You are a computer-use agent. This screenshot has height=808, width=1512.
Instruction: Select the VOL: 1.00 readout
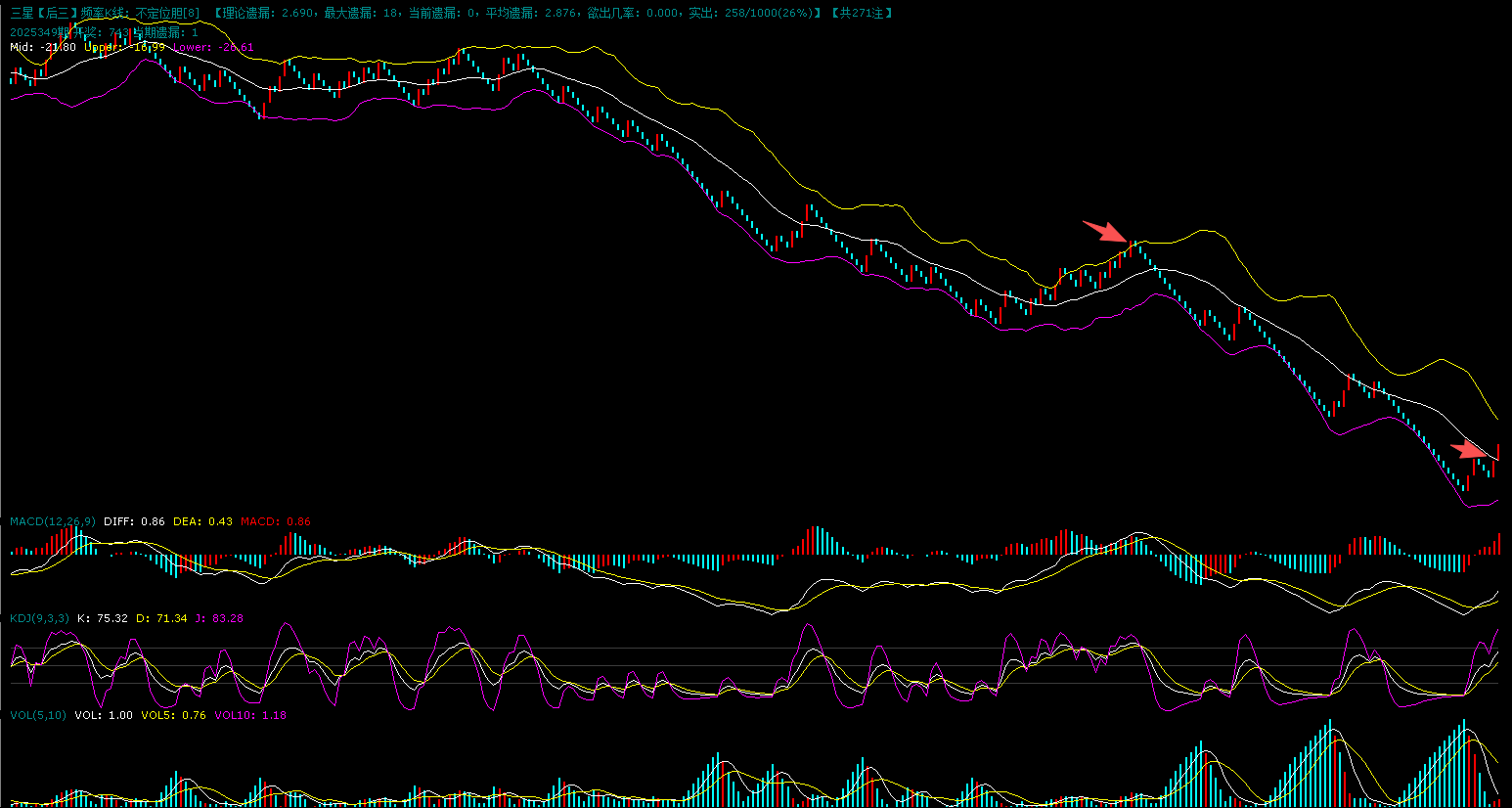pyautogui.click(x=104, y=715)
